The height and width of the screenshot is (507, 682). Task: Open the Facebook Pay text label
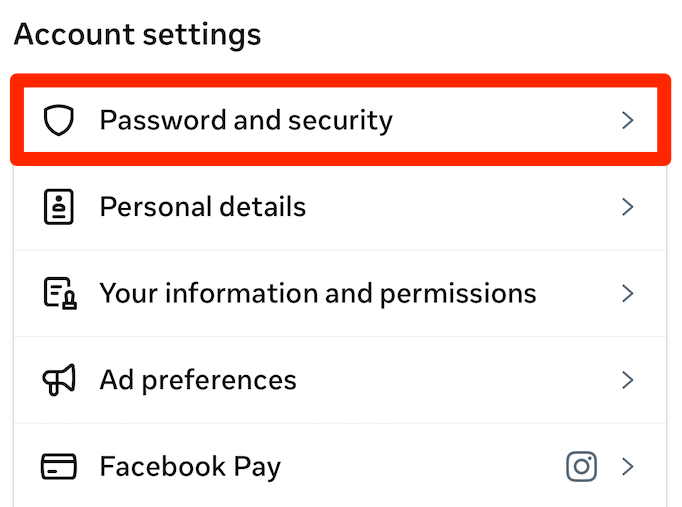click(x=190, y=467)
